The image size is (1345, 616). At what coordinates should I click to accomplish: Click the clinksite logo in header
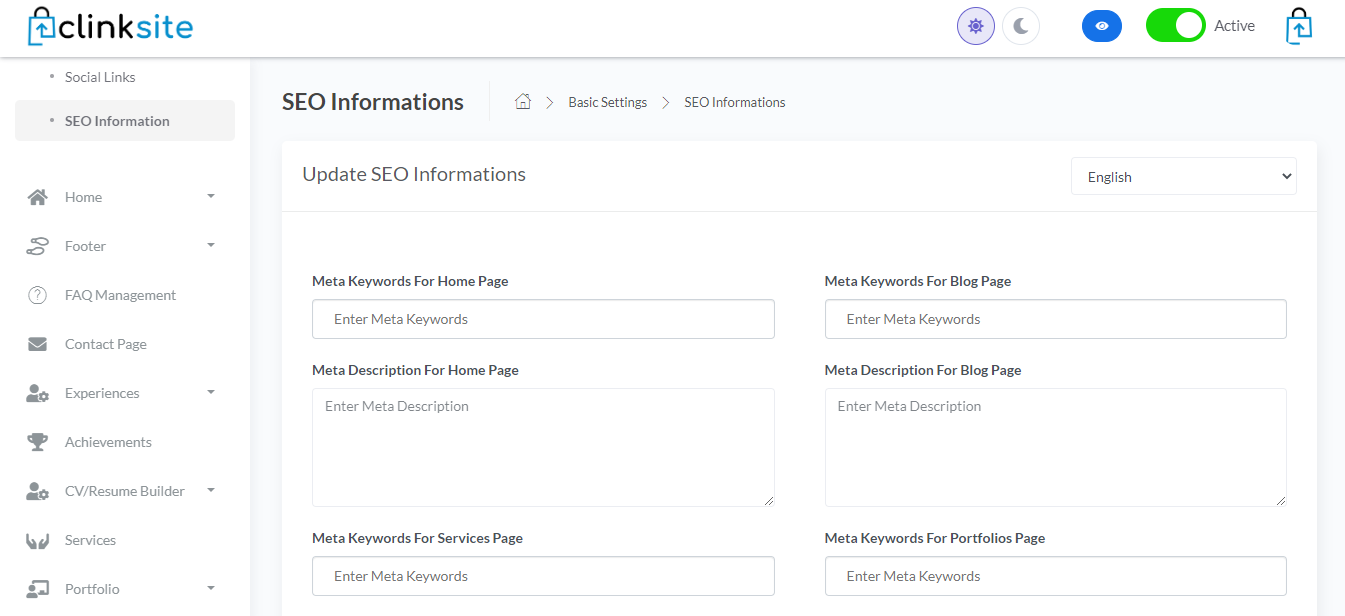point(110,27)
